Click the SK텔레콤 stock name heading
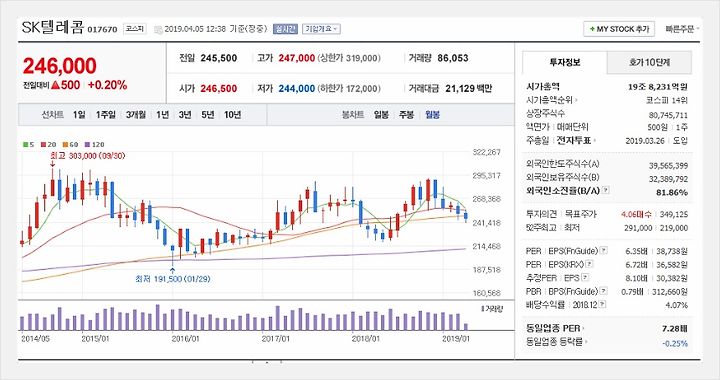Image resolution: width=720 pixels, height=380 pixels. pyautogui.click(x=53, y=28)
